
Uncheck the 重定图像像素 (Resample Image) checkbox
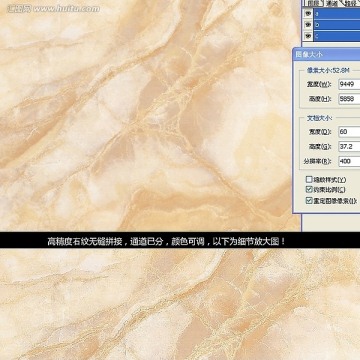pos(309,201)
